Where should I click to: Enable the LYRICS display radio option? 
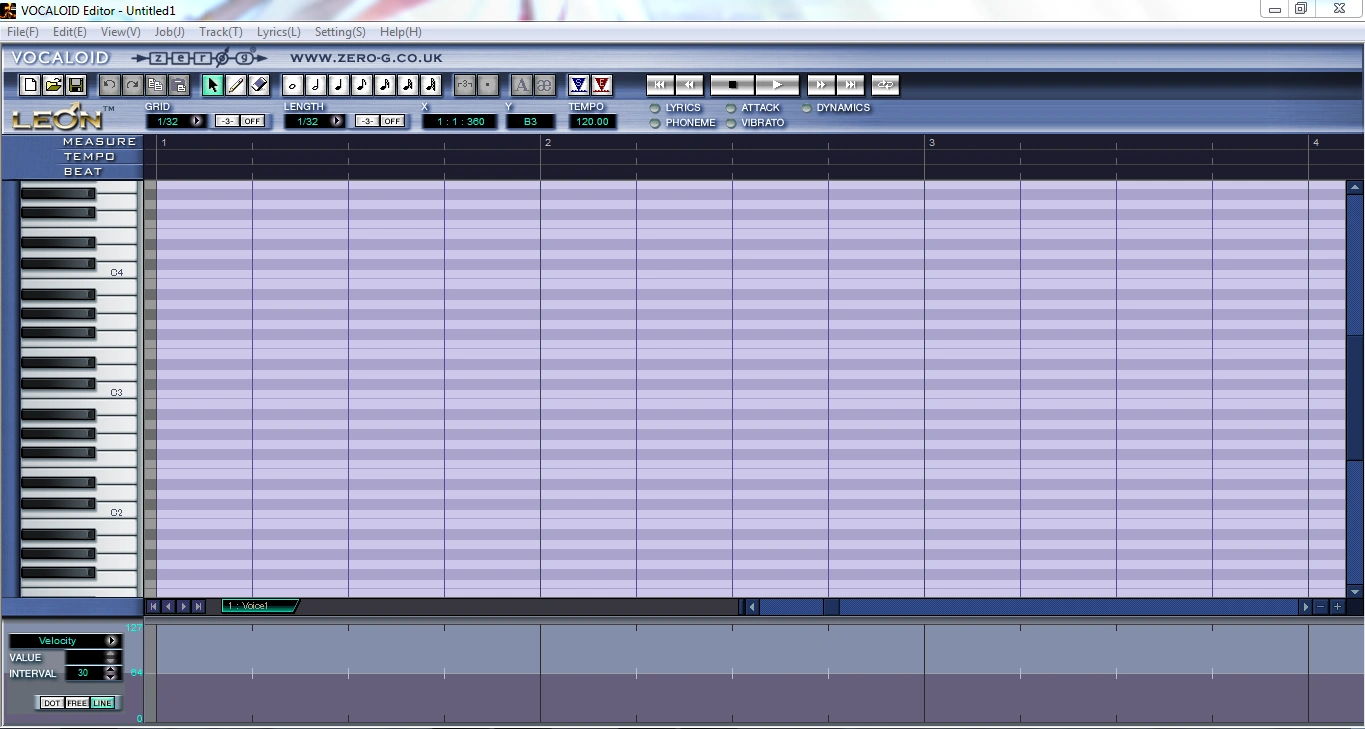click(x=655, y=108)
